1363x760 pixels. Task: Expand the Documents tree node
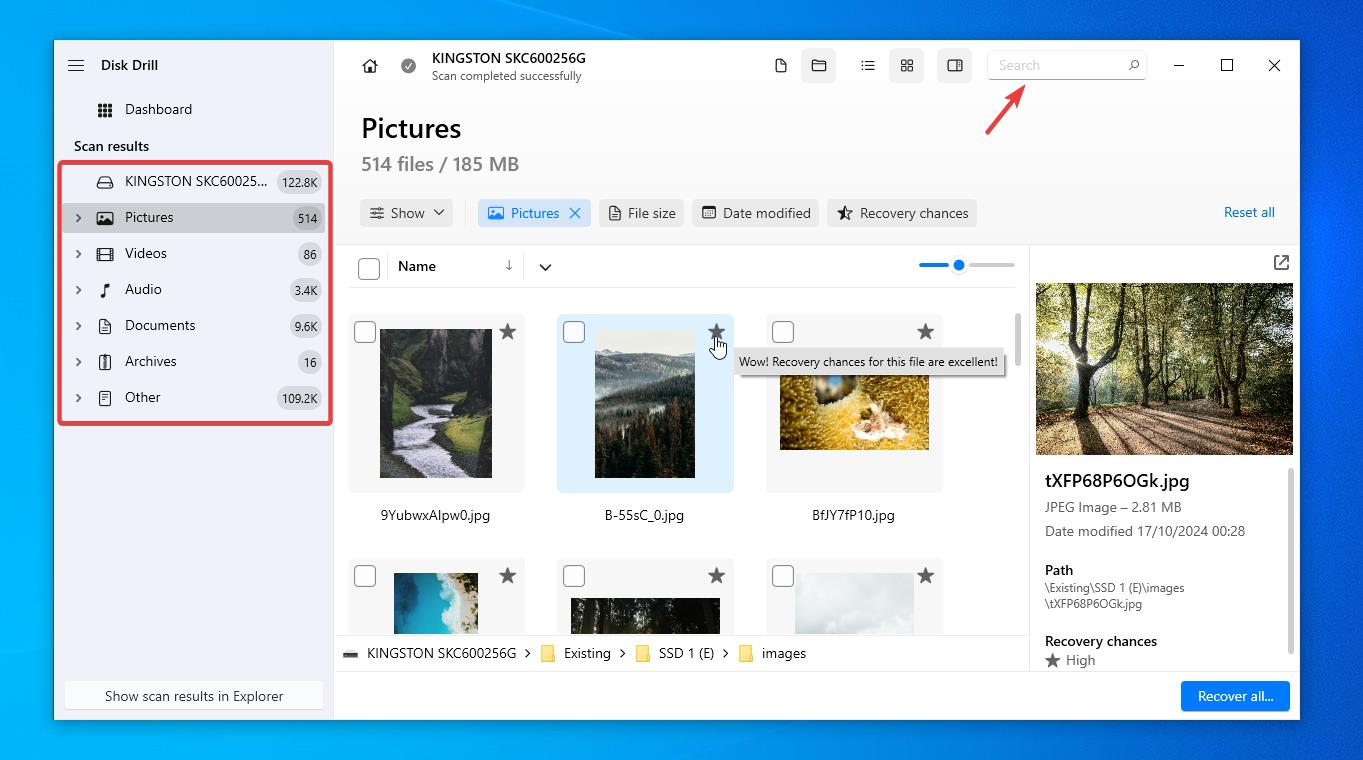coord(78,326)
